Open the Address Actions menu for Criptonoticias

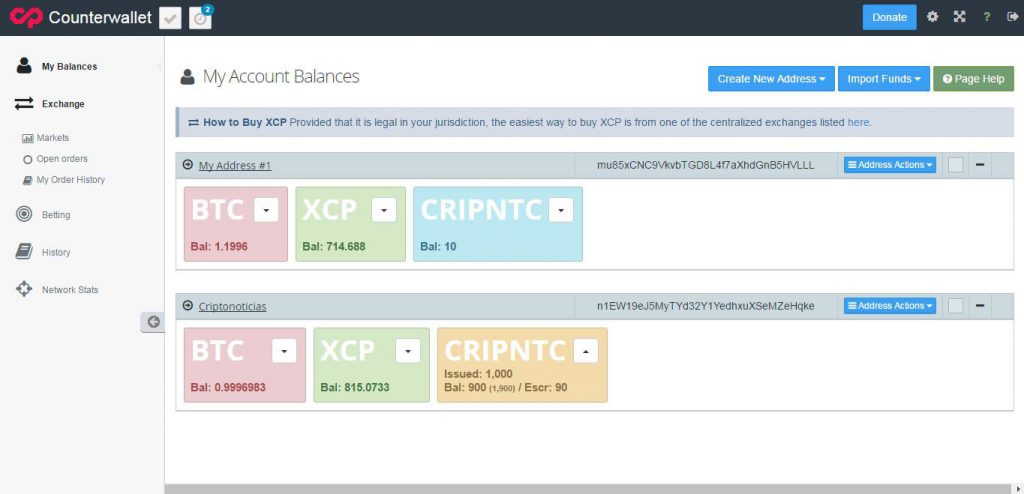[889, 305]
